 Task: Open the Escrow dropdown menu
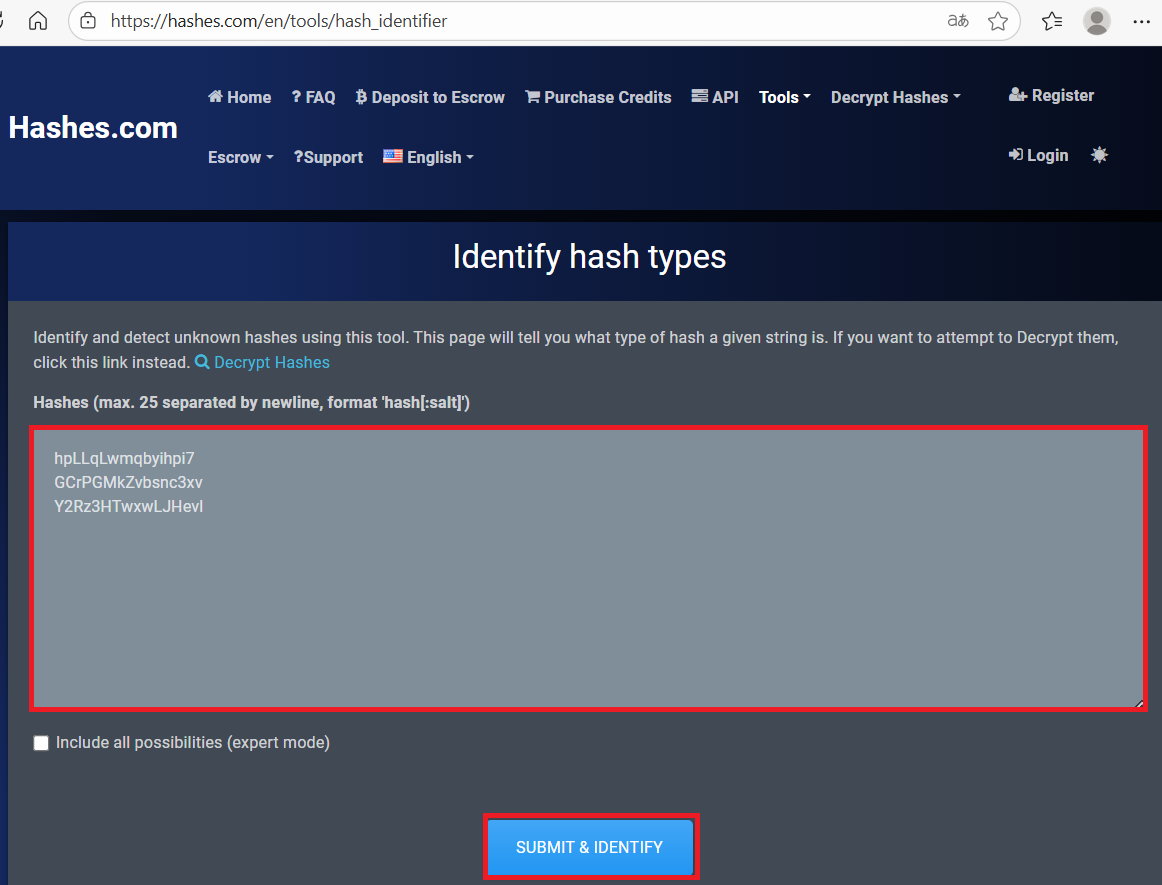pyautogui.click(x=240, y=157)
